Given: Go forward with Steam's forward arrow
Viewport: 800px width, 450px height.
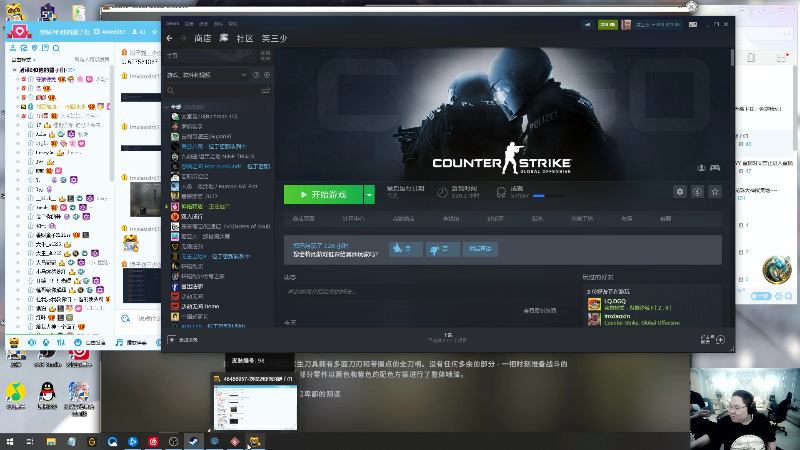Looking at the screenshot, I should (x=183, y=38).
